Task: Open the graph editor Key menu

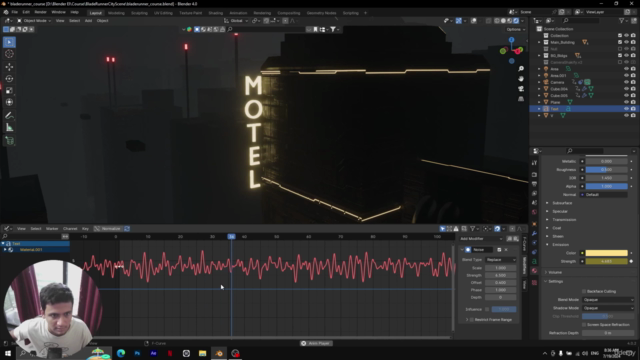Action: click(x=85, y=229)
